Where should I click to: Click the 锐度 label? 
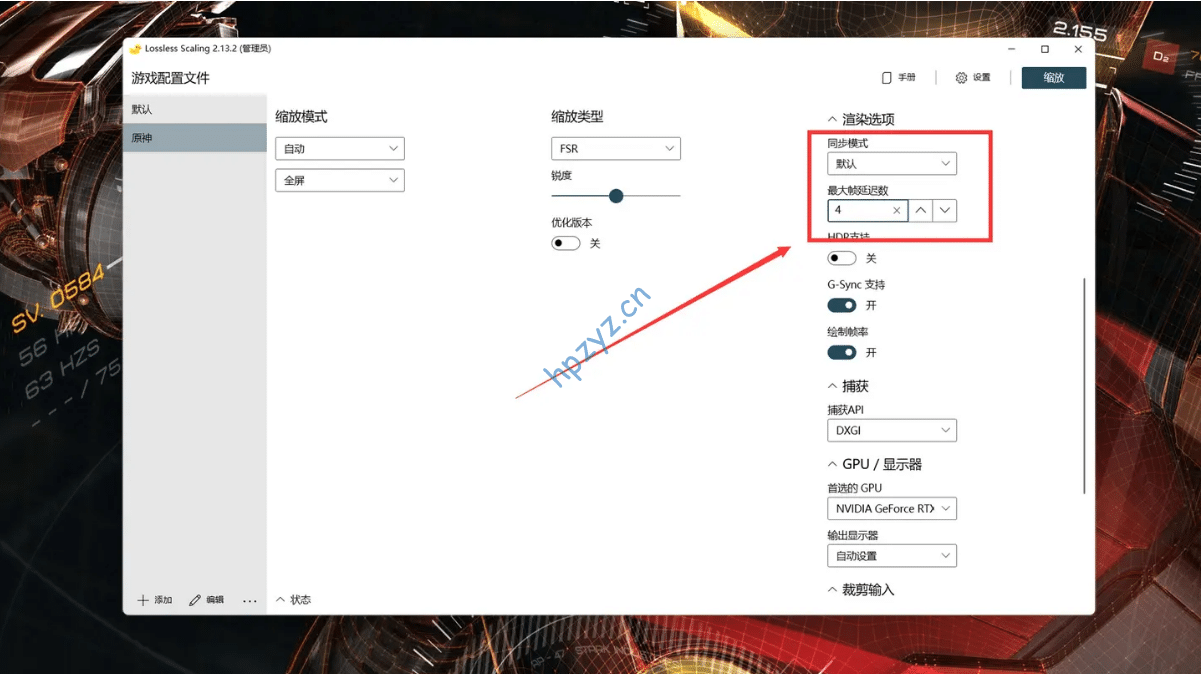[x=561, y=175]
